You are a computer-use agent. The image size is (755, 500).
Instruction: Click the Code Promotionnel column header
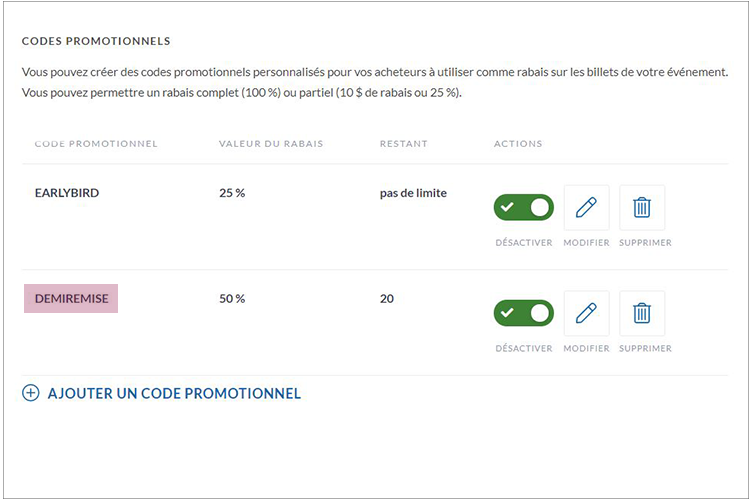pyautogui.click(x=96, y=144)
